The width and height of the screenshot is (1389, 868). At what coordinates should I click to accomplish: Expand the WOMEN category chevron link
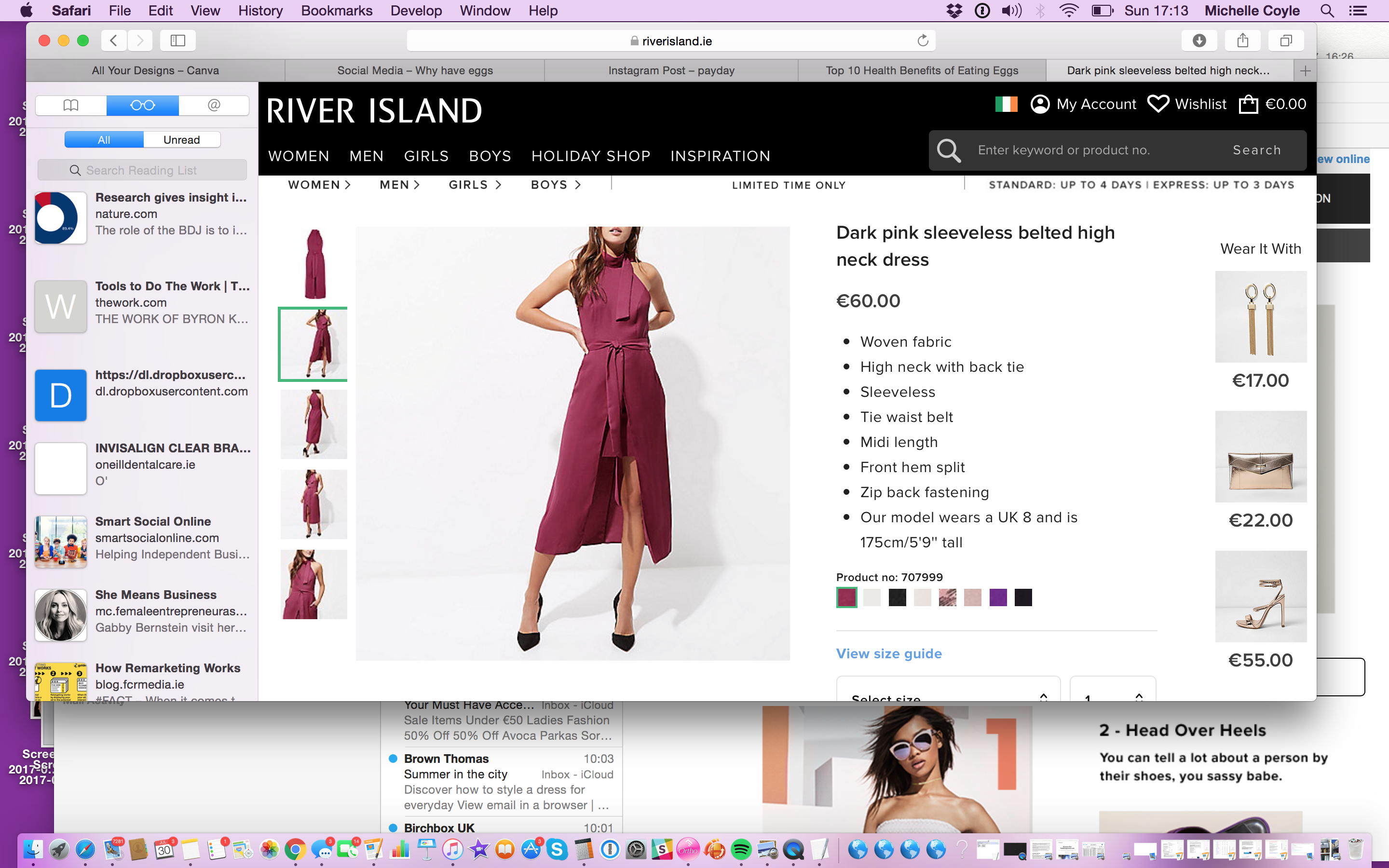pos(319,185)
